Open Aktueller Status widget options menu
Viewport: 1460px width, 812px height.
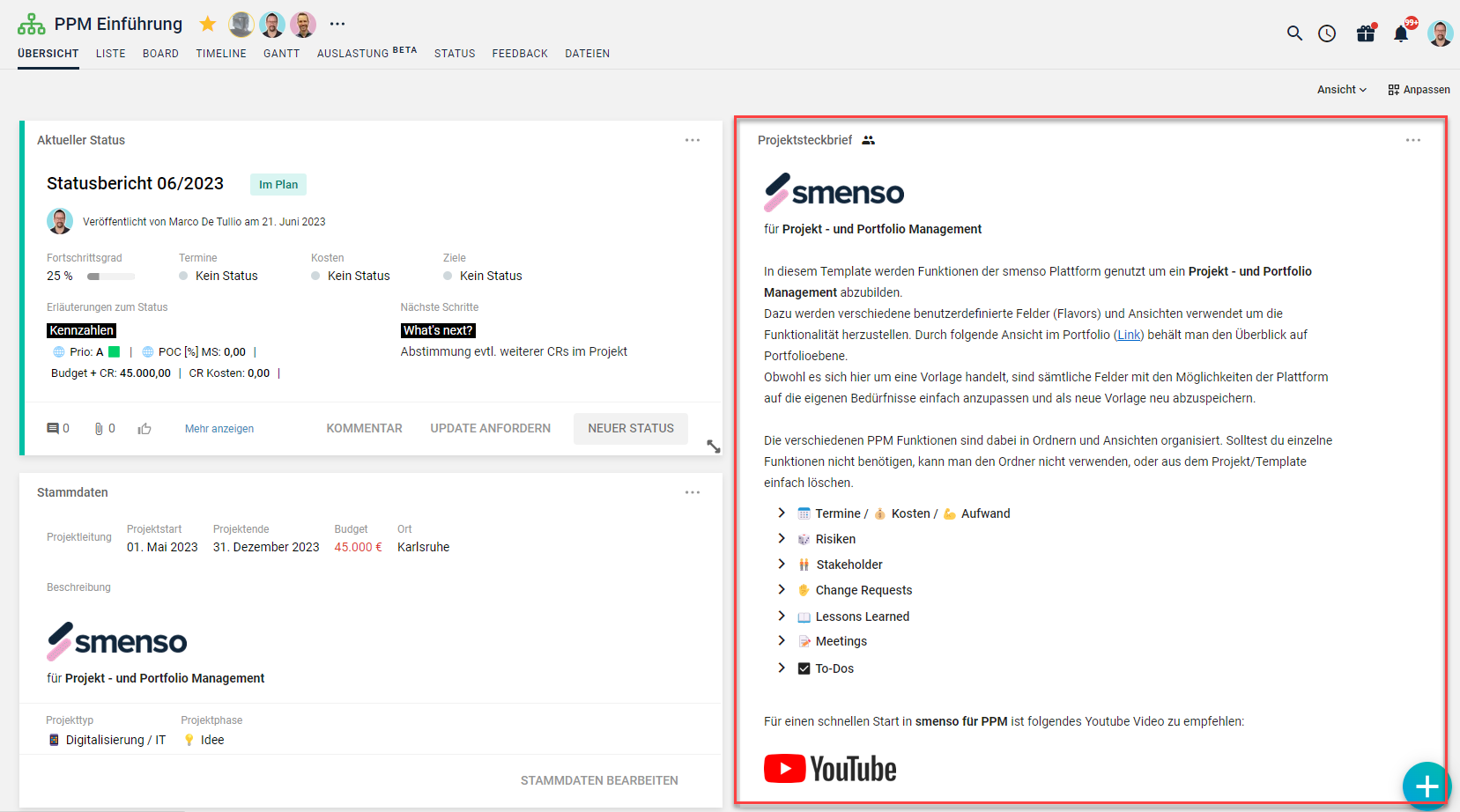click(693, 140)
